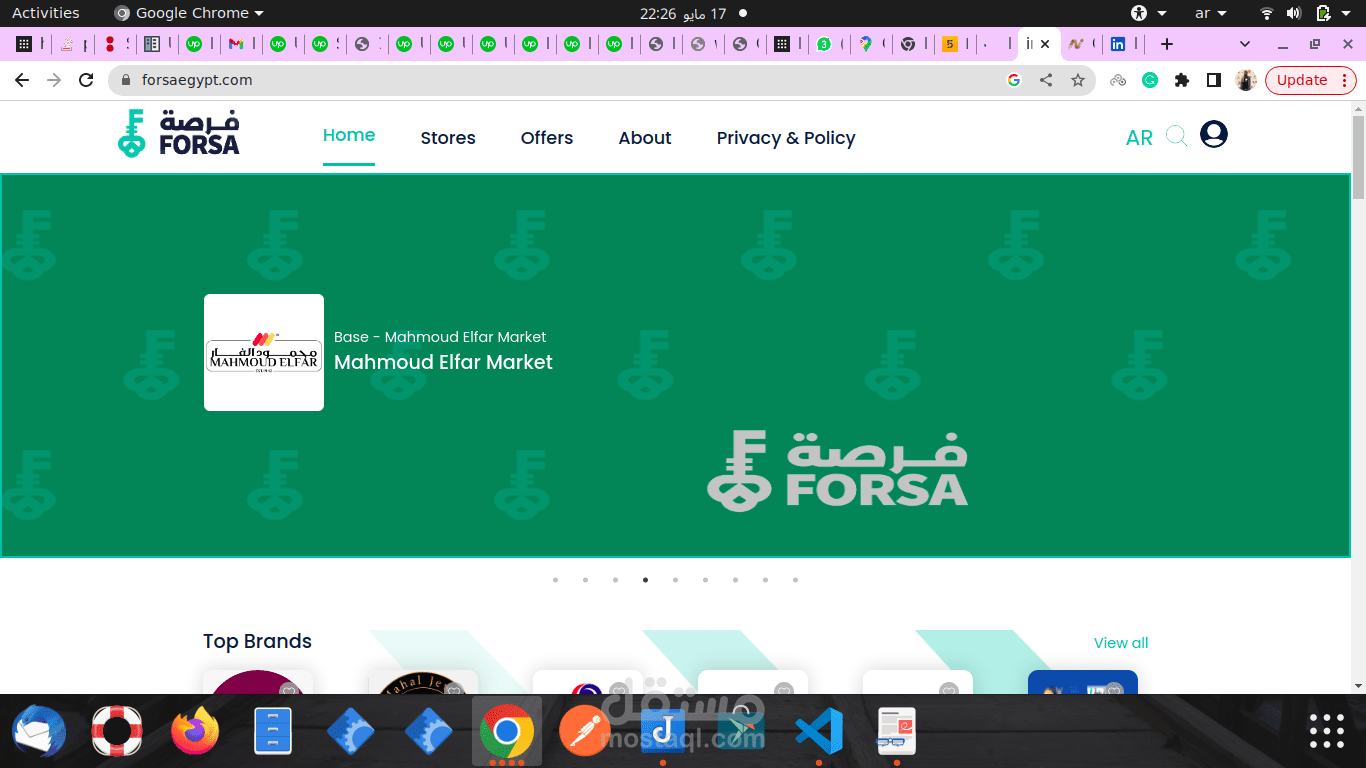Select the second carousel slide dot
The height and width of the screenshot is (768, 1366).
[585, 580]
